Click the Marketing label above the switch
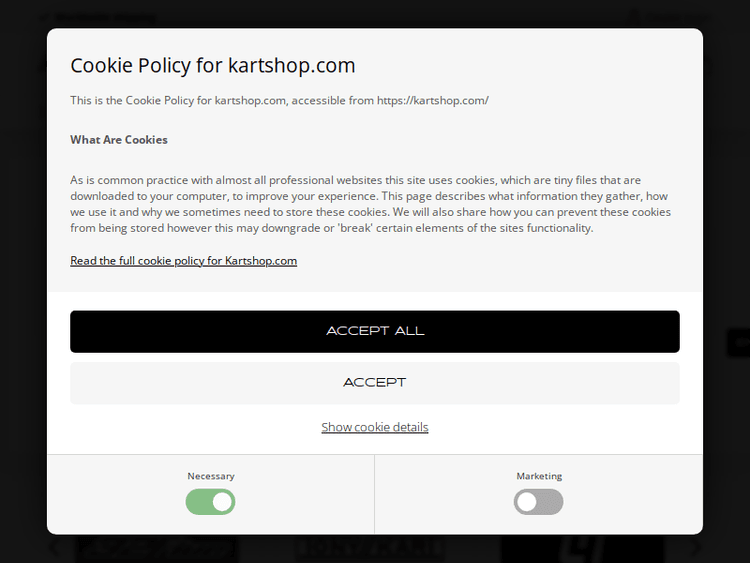The width and height of the screenshot is (750, 563). click(x=539, y=476)
